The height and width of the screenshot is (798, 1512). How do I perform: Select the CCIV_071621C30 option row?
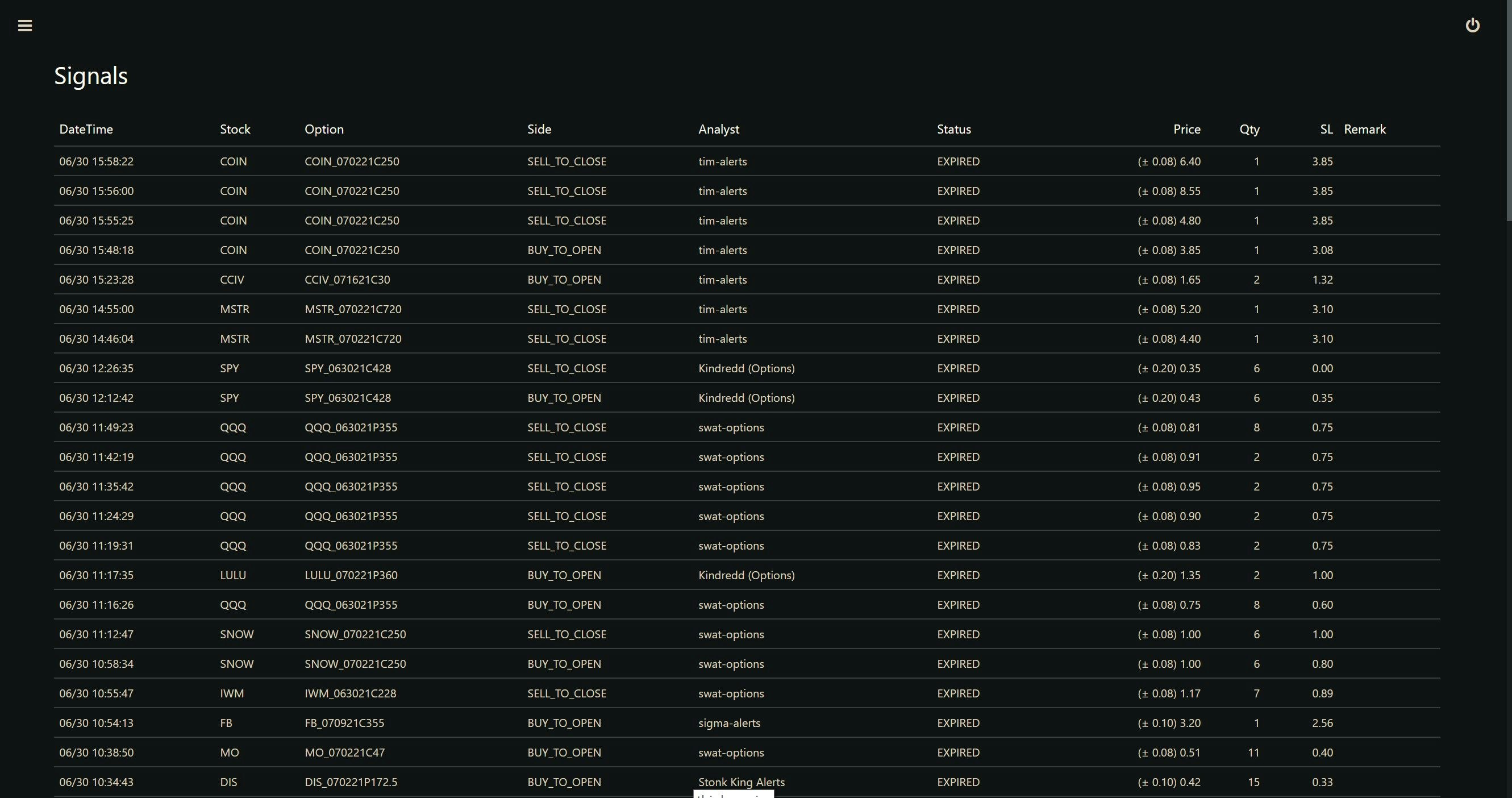pyautogui.click(x=347, y=280)
